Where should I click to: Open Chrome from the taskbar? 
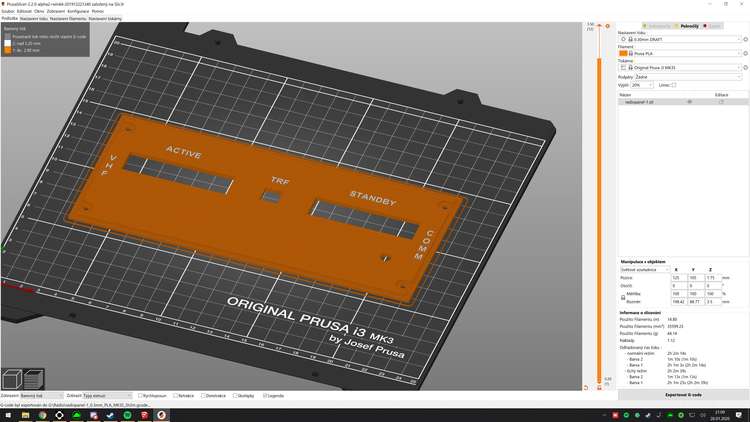click(x=42, y=415)
